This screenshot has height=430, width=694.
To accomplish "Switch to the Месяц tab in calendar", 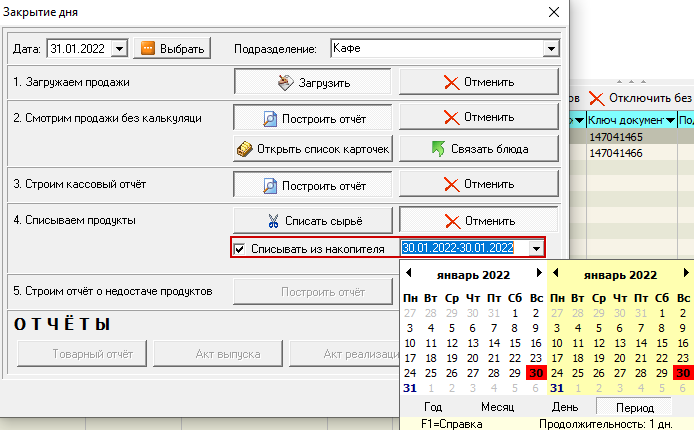I will [x=497, y=407].
